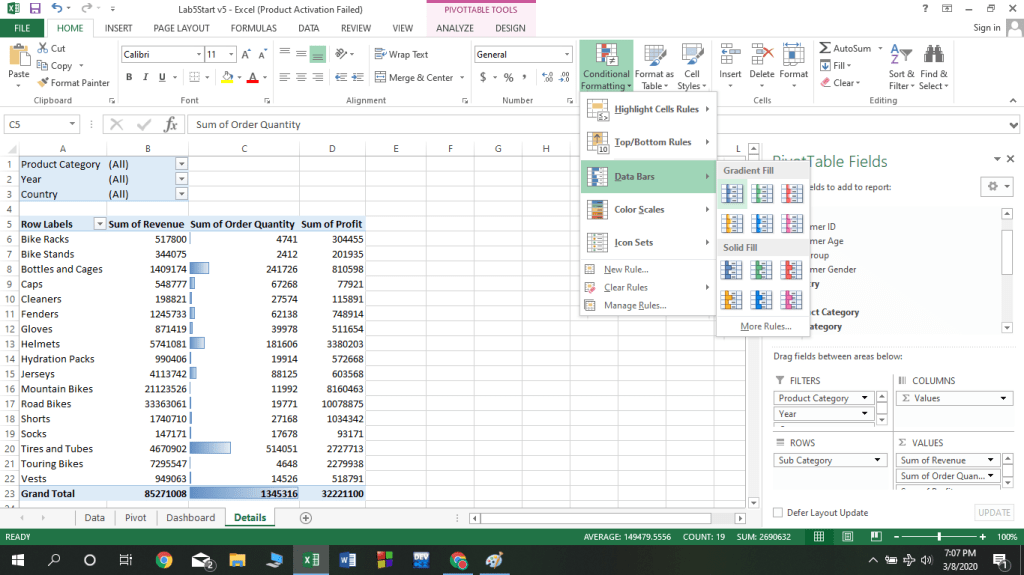
Task: Open the Row Labels filter dropdown
Action: (99, 225)
